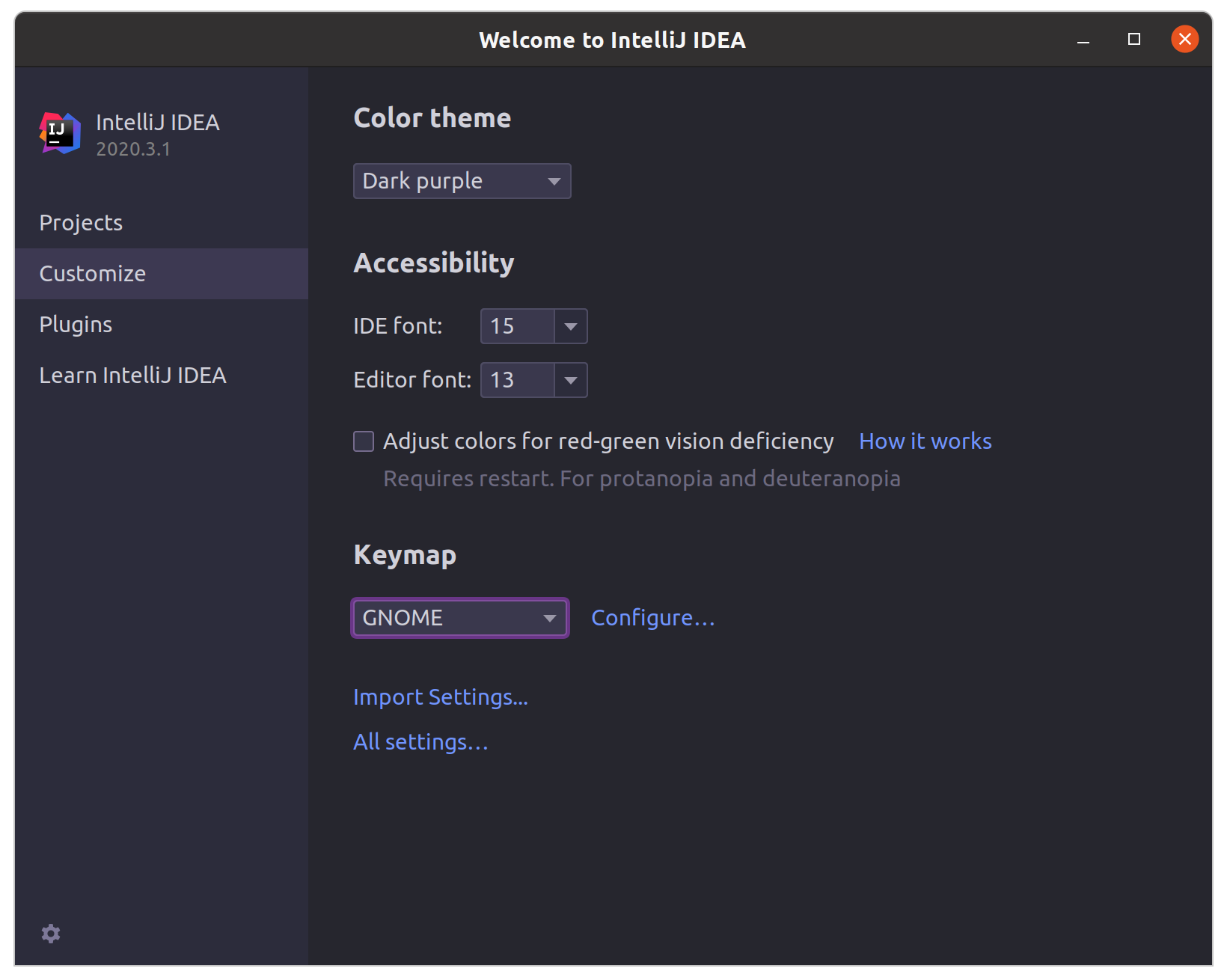This screenshot has width=1227, height=980.
Task: Click the Configure… keymap link
Action: [653, 618]
